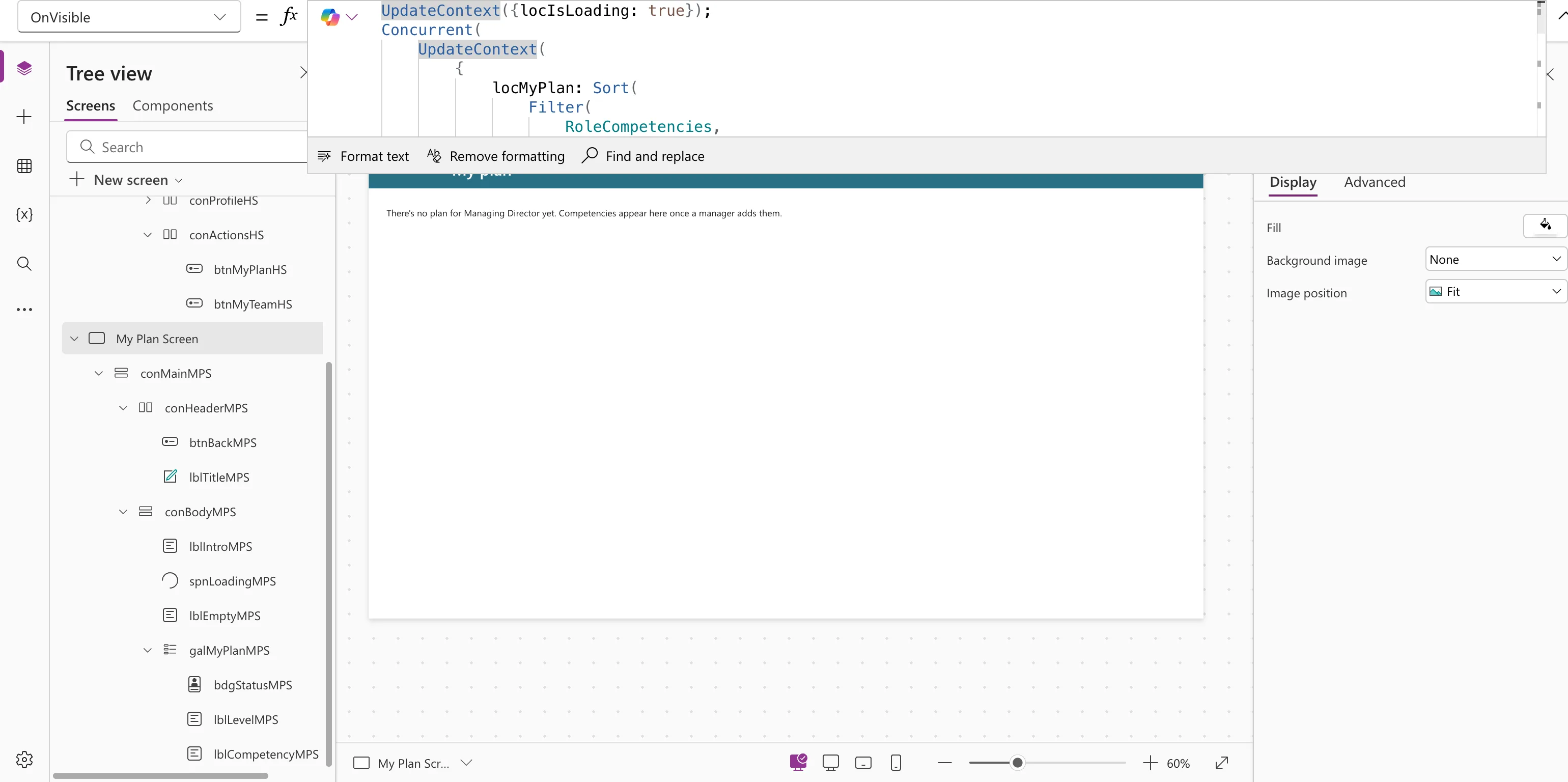Image resolution: width=1568 pixels, height=782 pixels.
Task: Select the desktop preview device icon
Action: (830, 763)
